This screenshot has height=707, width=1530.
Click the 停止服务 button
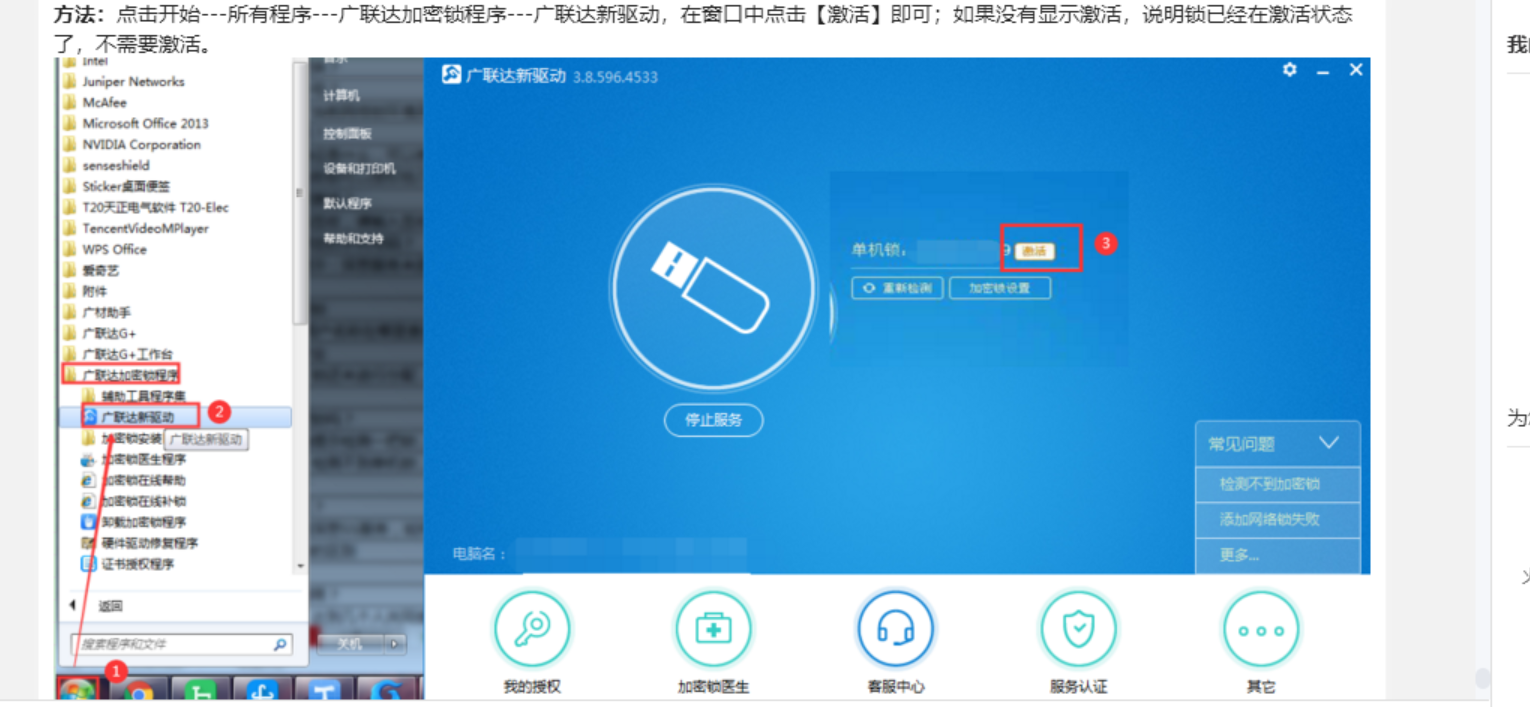click(713, 420)
